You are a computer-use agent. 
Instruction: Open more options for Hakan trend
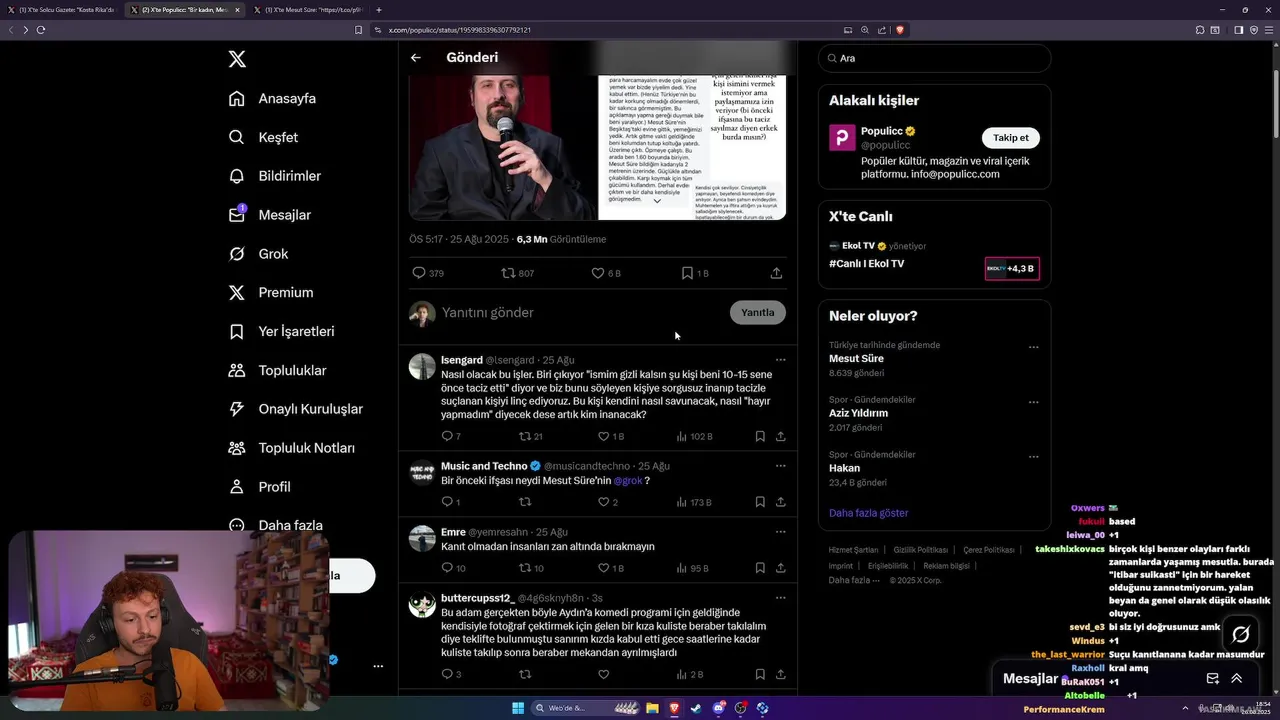(1034, 458)
